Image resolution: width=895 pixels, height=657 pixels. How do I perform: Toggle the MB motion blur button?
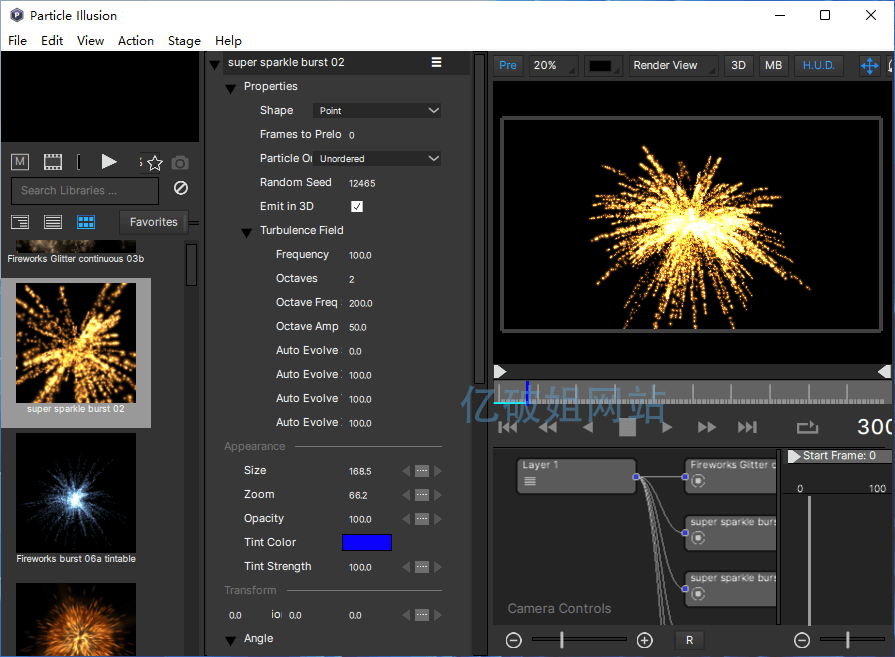coord(773,66)
